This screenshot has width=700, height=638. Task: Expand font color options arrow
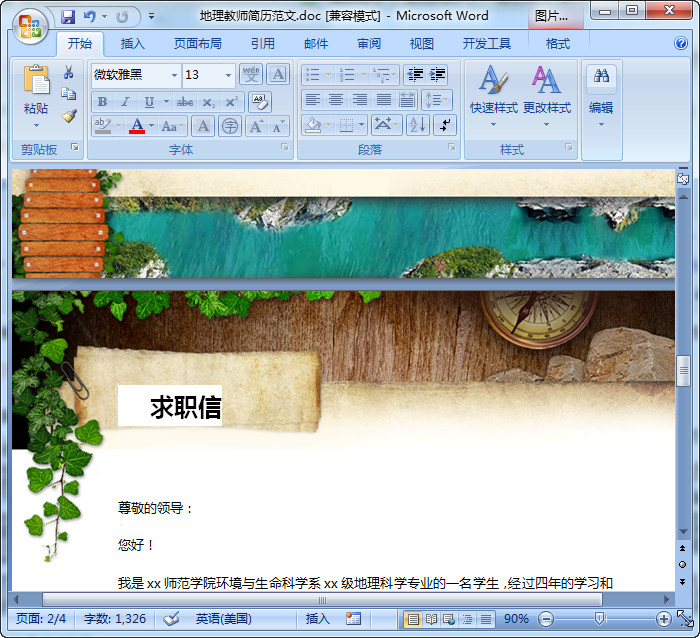[x=151, y=126]
